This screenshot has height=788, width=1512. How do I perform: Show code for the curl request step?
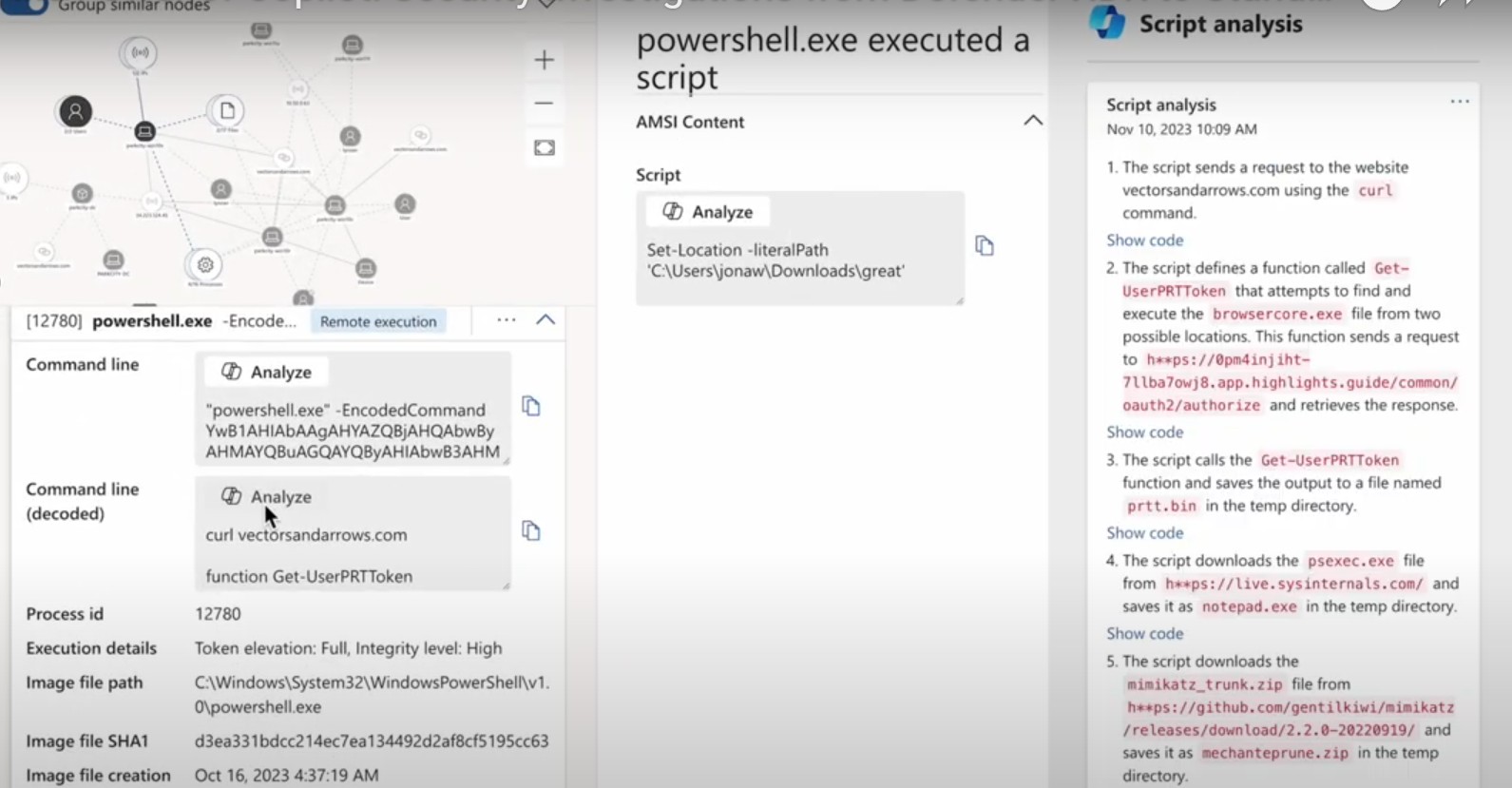pos(1144,240)
